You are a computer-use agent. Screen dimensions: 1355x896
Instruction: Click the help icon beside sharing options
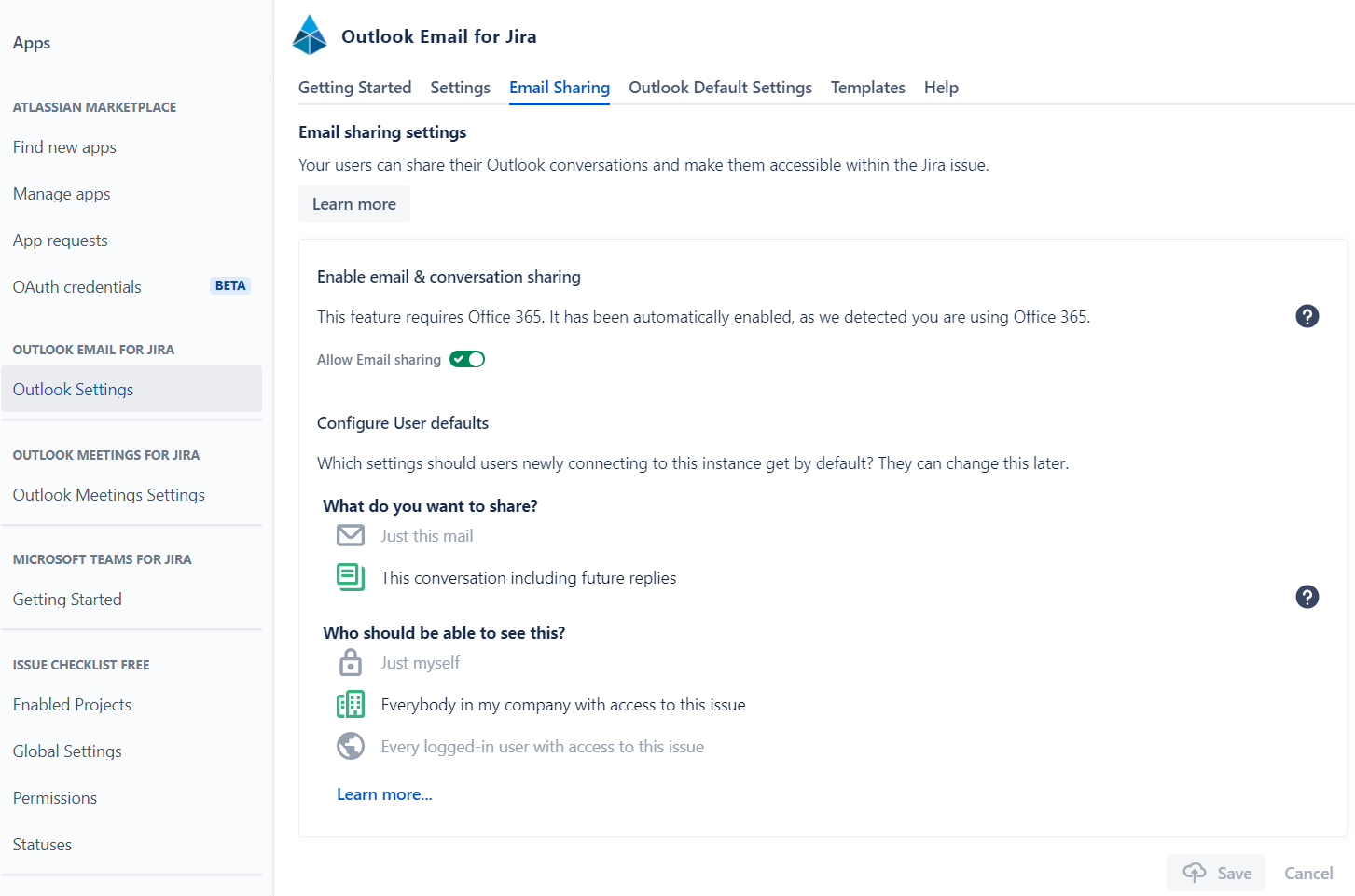(1307, 597)
